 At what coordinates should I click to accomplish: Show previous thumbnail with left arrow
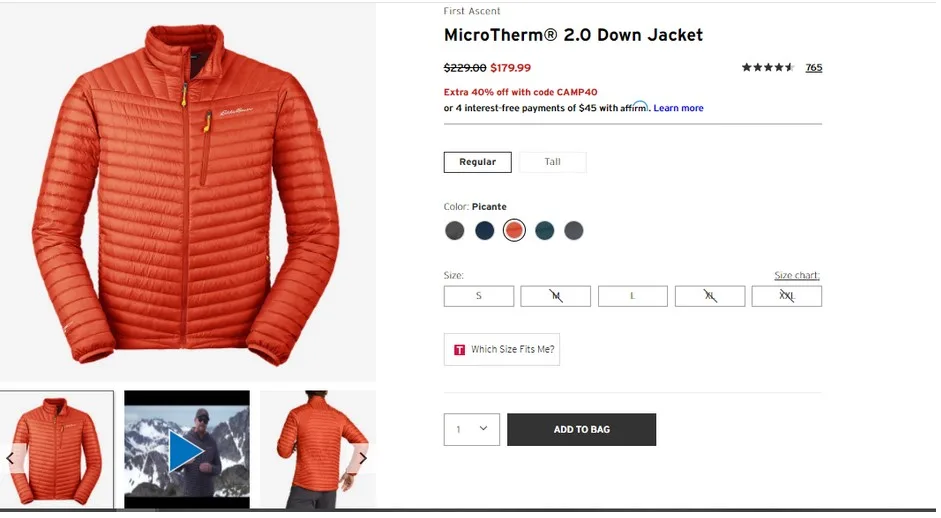[x=10, y=459]
